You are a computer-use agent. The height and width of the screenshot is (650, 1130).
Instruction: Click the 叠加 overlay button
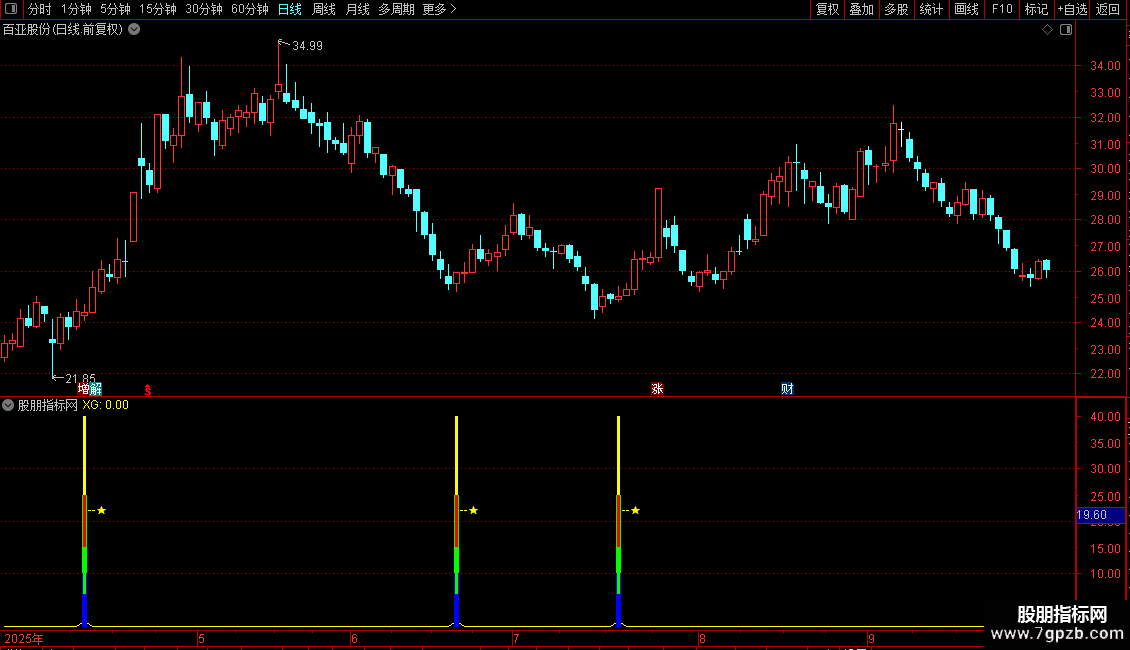pyautogui.click(x=861, y=9)
